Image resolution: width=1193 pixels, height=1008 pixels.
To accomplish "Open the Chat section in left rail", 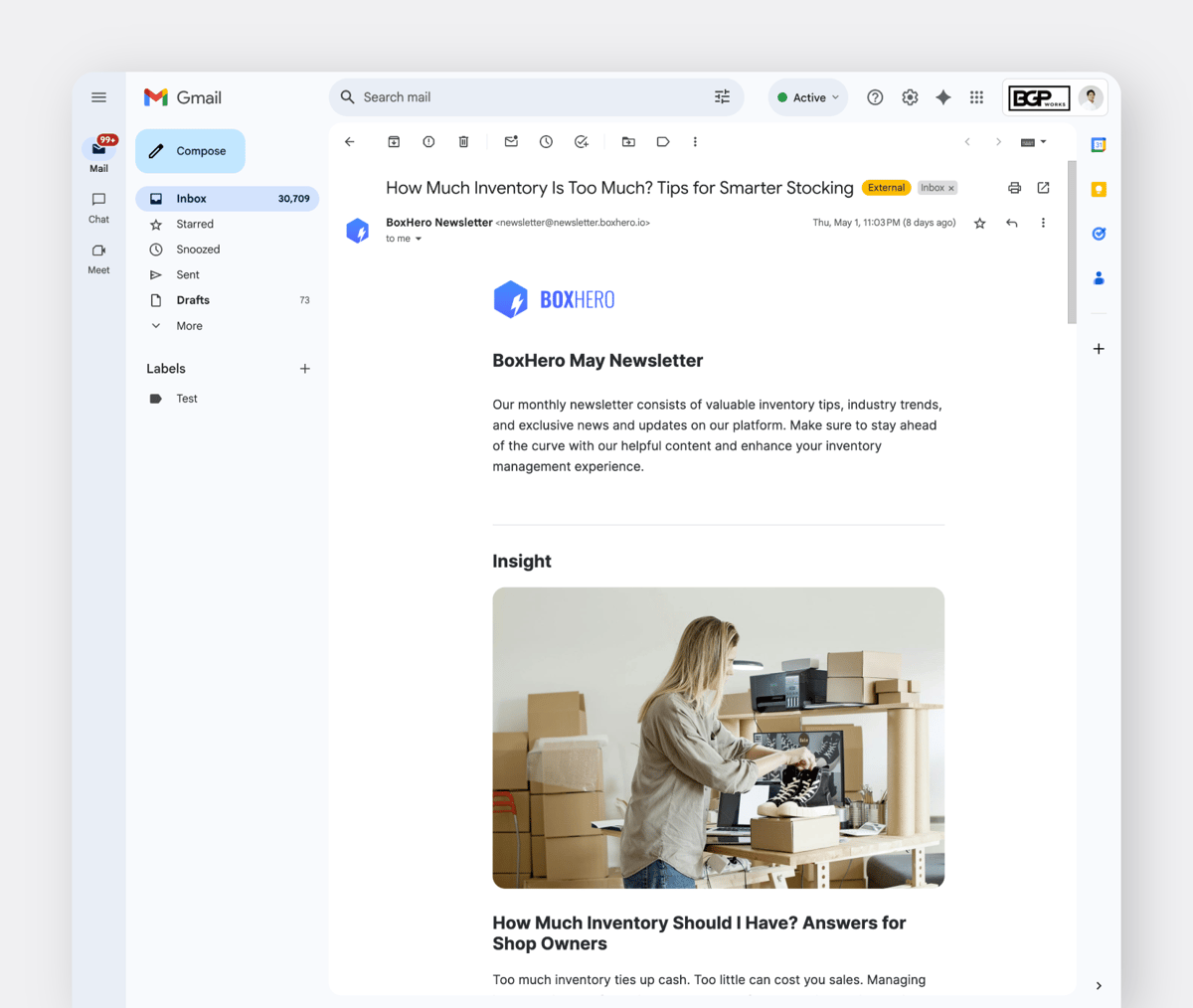I will click(98, 208).
